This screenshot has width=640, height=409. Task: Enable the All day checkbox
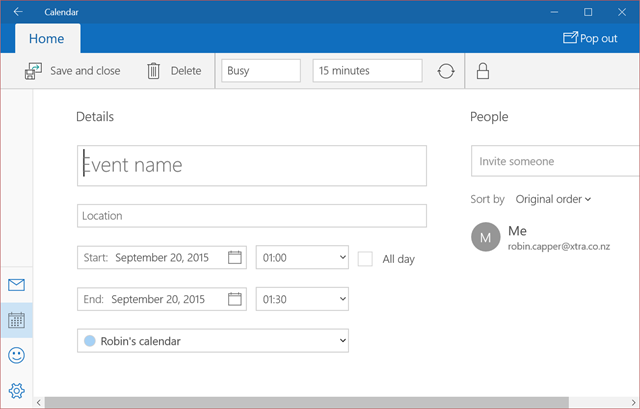[x=365, y=258]
